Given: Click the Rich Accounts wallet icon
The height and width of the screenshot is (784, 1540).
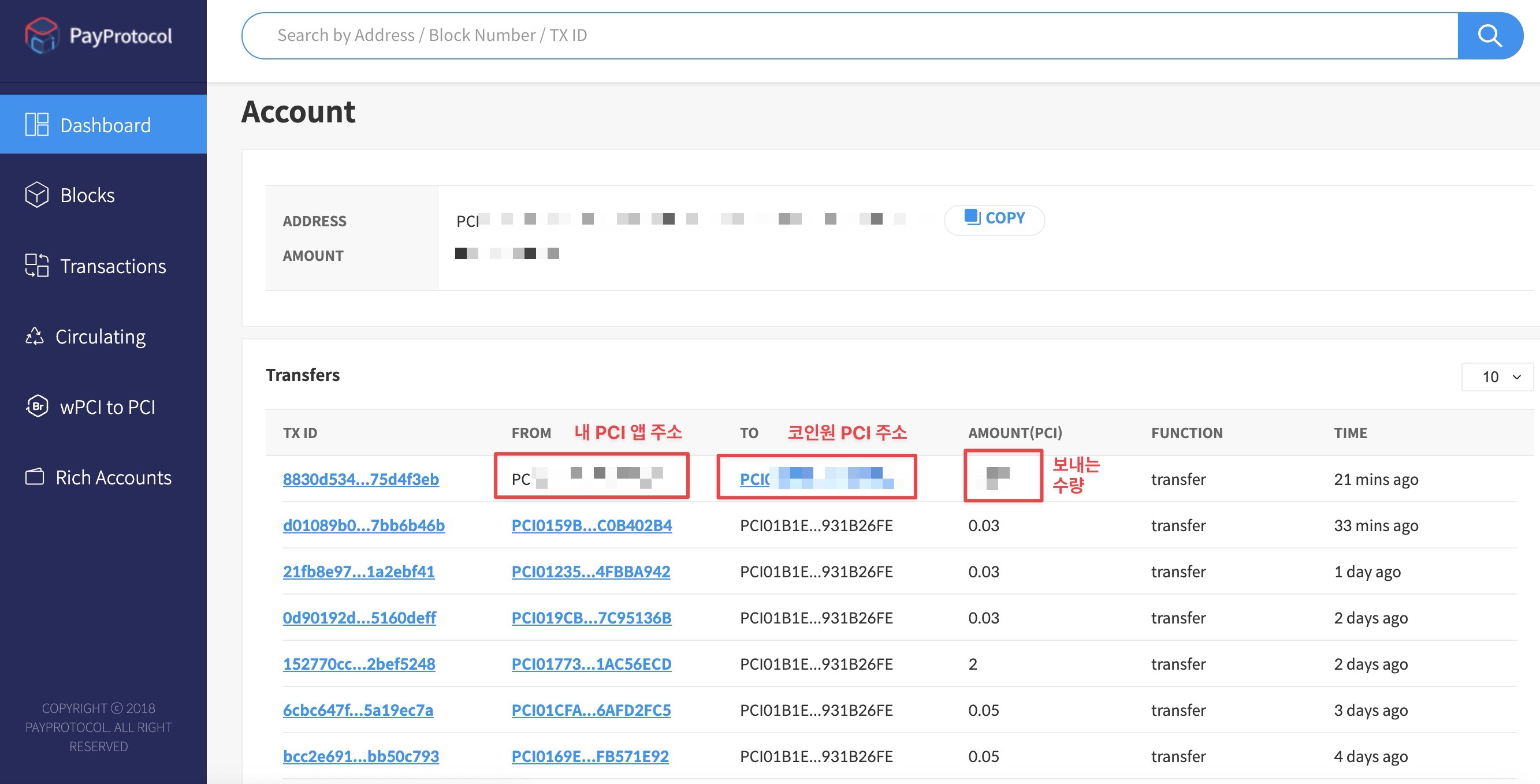Looking at the screenshot, I should tap(35, 477).
